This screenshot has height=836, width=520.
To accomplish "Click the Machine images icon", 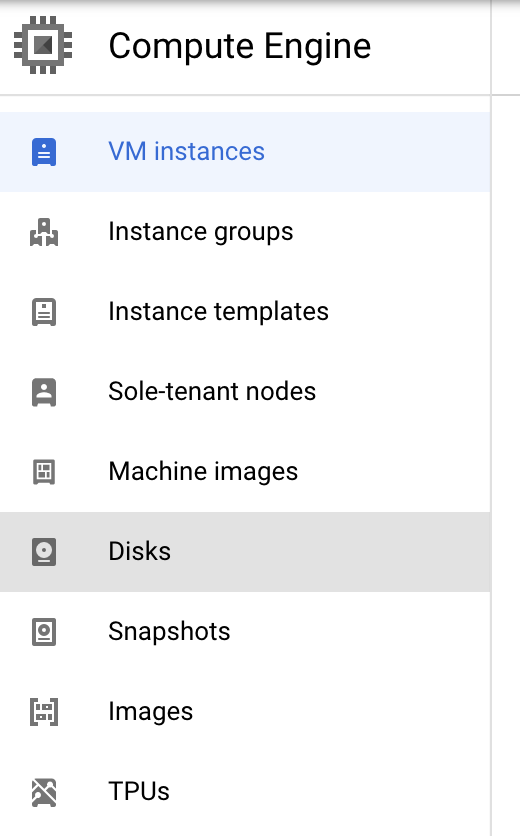I will (x=44, y=472).
